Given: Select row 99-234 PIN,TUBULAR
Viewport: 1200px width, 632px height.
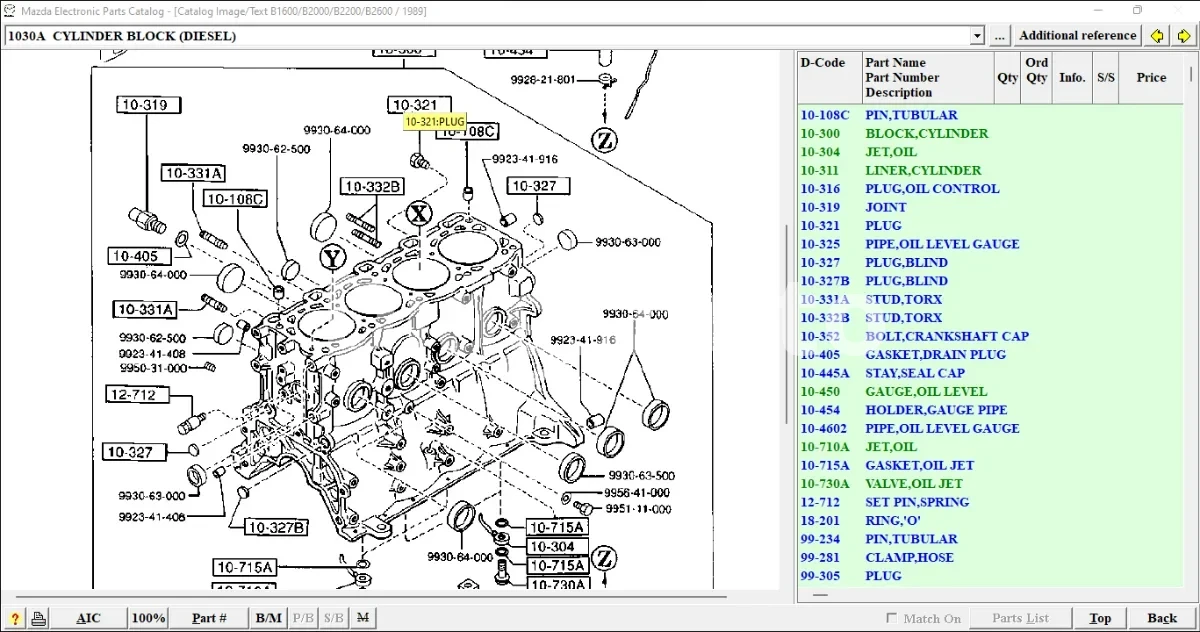Looking at the screenshot, I should tap(990, 539).
